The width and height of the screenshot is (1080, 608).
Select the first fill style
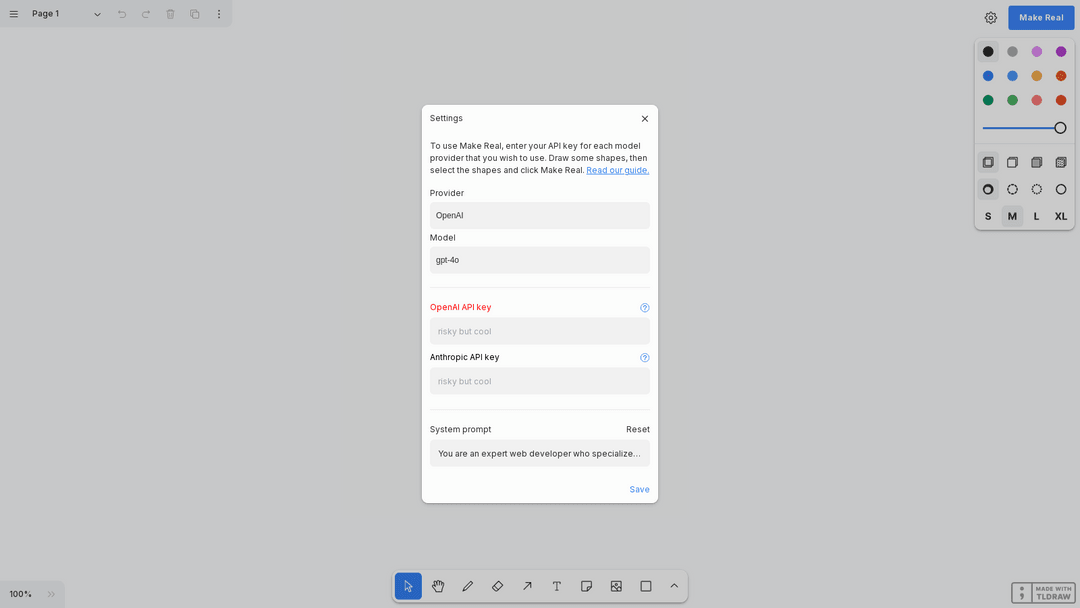tap(988, 163)
